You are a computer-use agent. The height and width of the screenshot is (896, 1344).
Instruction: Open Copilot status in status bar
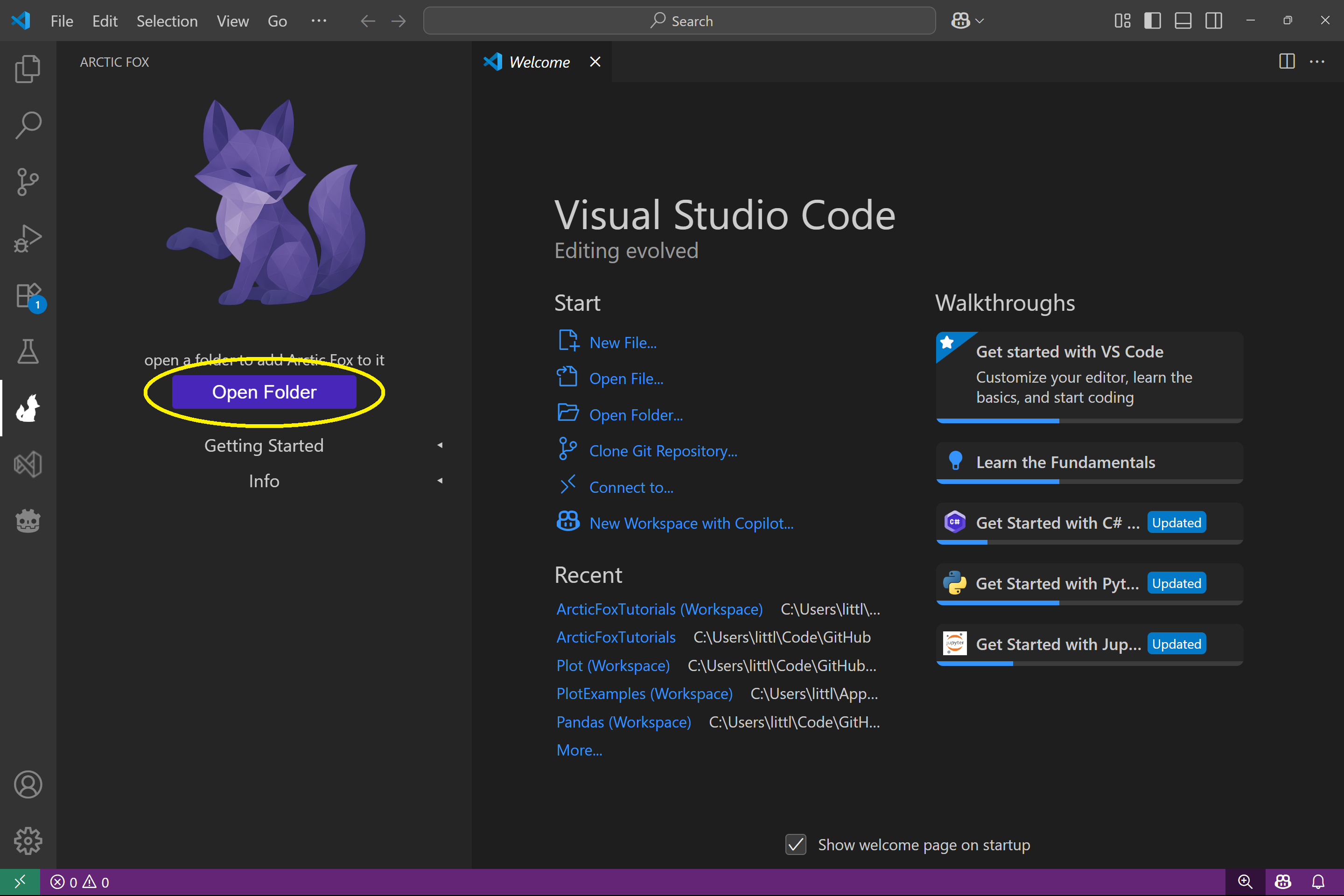point(1283,882)
